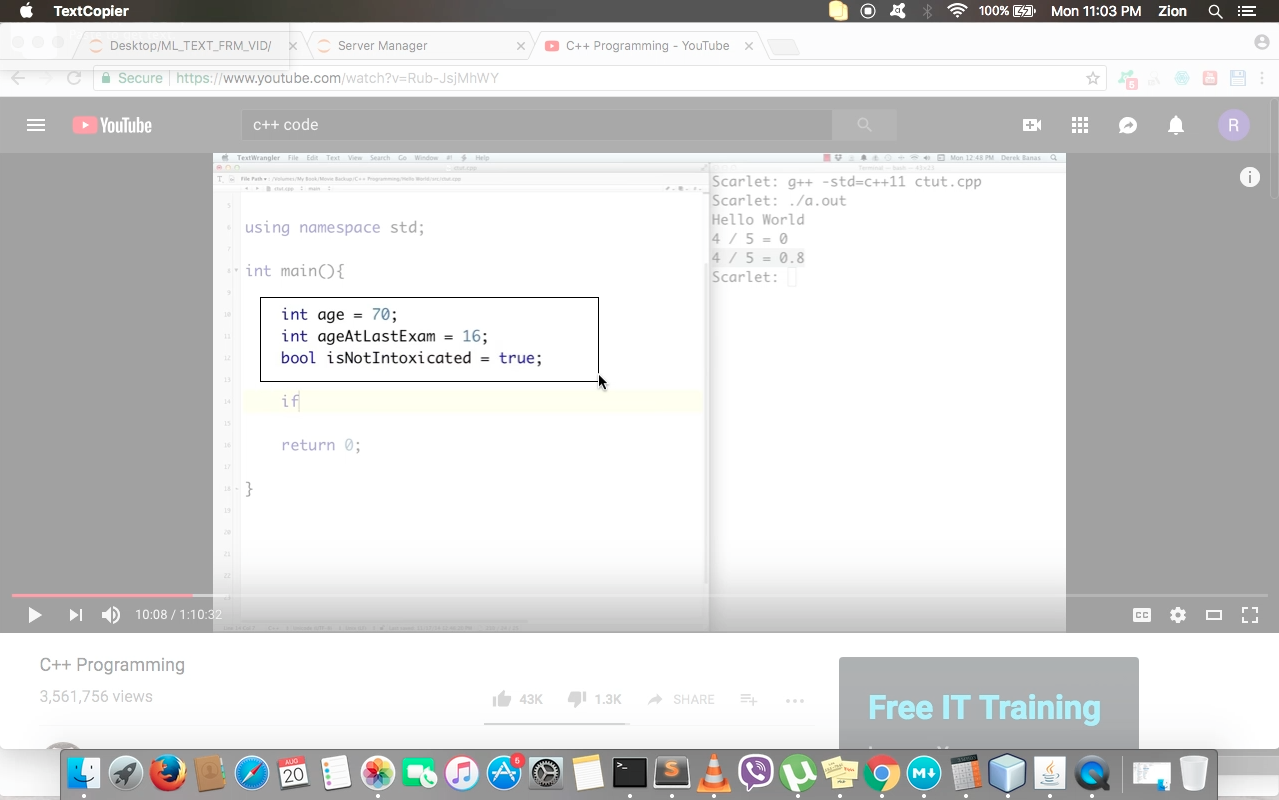Screen dimensions: 1279x800
Task: Toggle closed captions on the video
Action: coord(1141,615)
